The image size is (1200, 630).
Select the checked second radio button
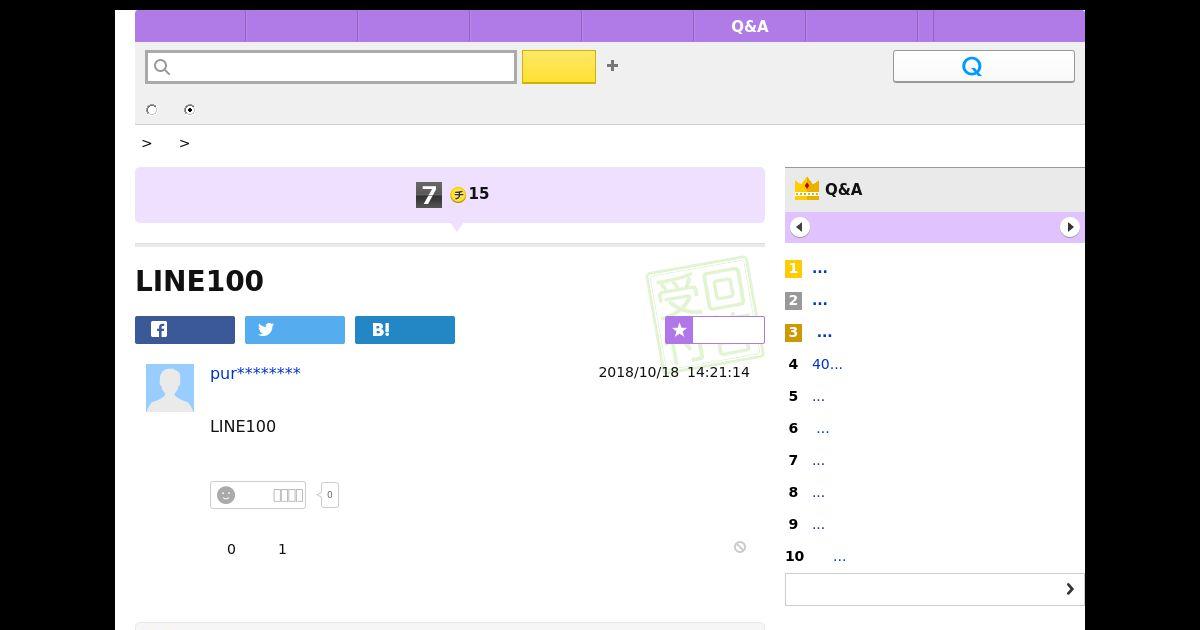coord(189,109)
